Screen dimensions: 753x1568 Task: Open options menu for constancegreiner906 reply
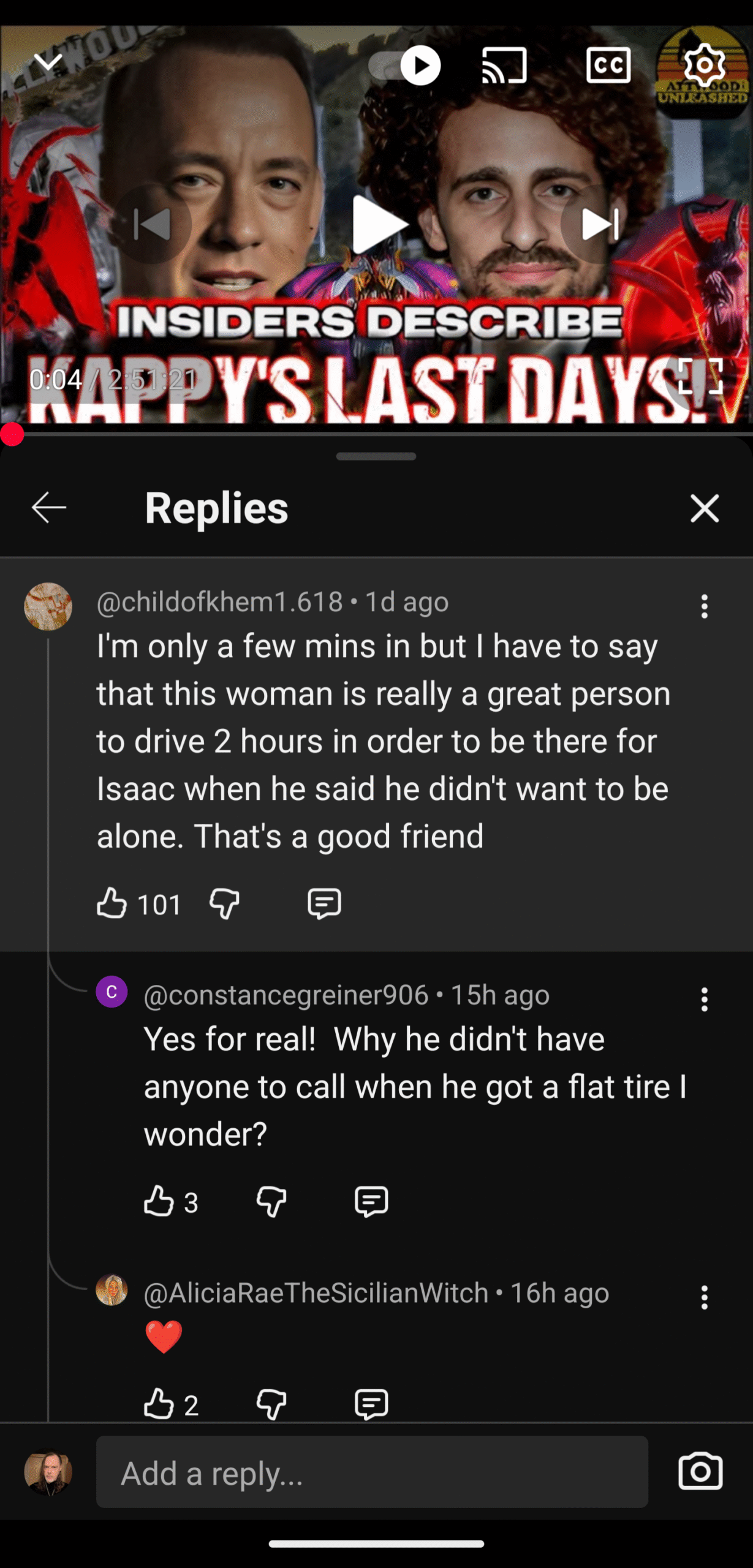click(704, 999)
